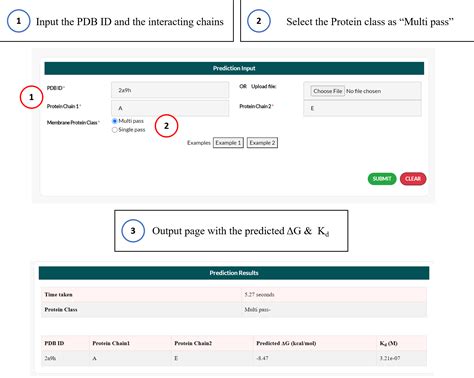Viewport: 474px width, 378px height.
Task: Click the '2a9h' cell in results table
Action: [x=50, y=358]
